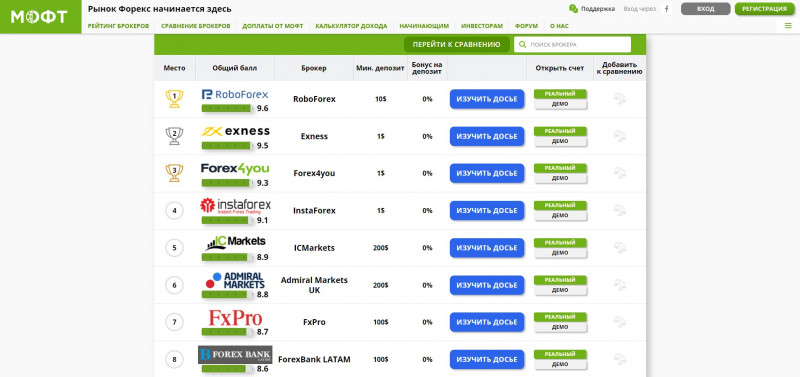Click the Forex4you logo
This screenshot has height=377, width=800.
235,168
